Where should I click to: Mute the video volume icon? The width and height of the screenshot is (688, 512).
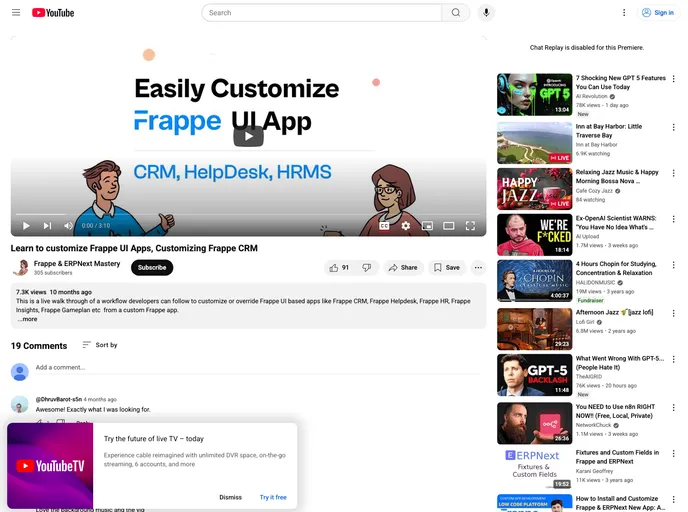68,226
